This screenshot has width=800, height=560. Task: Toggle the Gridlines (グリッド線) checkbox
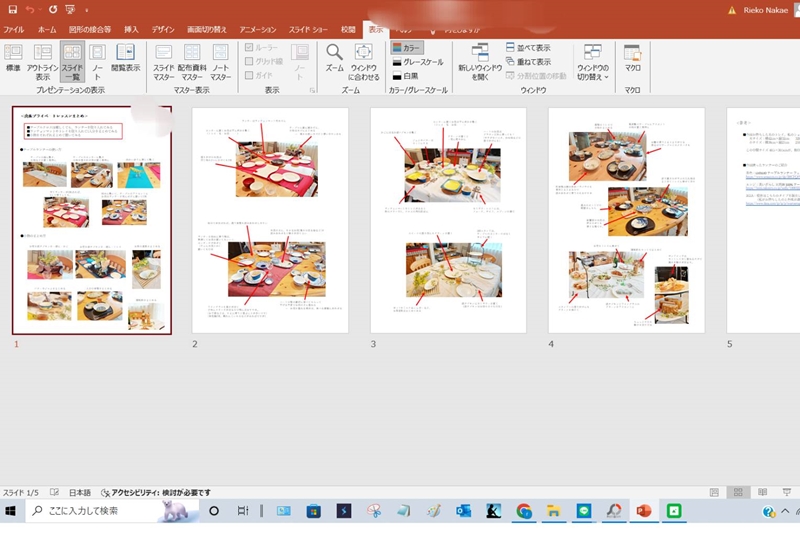[x=250, y=61]
